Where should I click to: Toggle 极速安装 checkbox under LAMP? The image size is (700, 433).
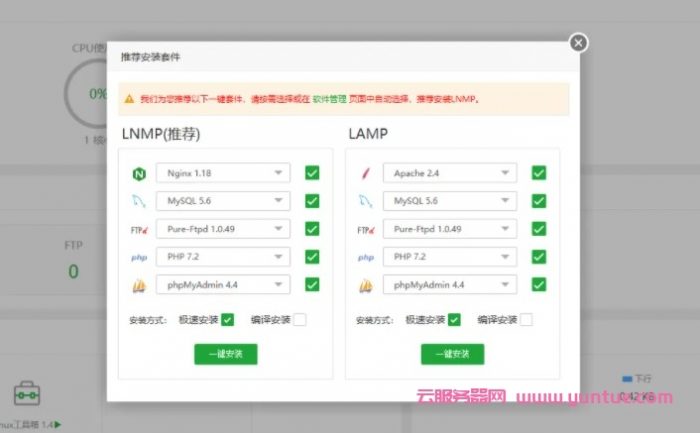pyautogui.click(x=455, y=320)
